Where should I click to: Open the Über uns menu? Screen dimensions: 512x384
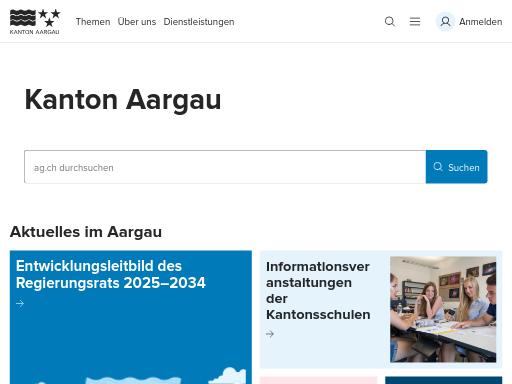coord(137,22)
